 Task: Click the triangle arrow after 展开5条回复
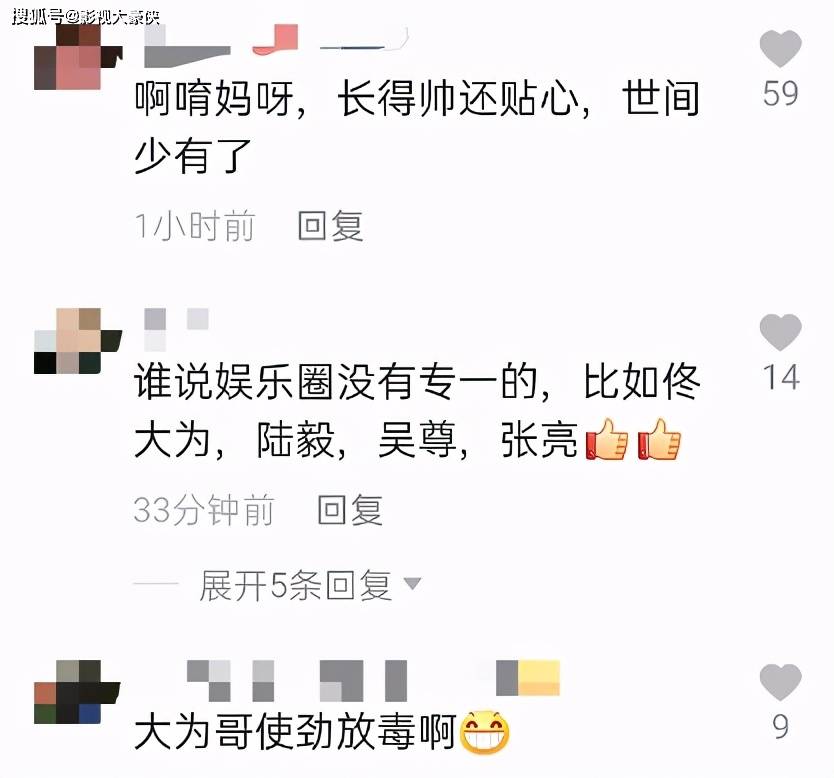coord(413,584)
